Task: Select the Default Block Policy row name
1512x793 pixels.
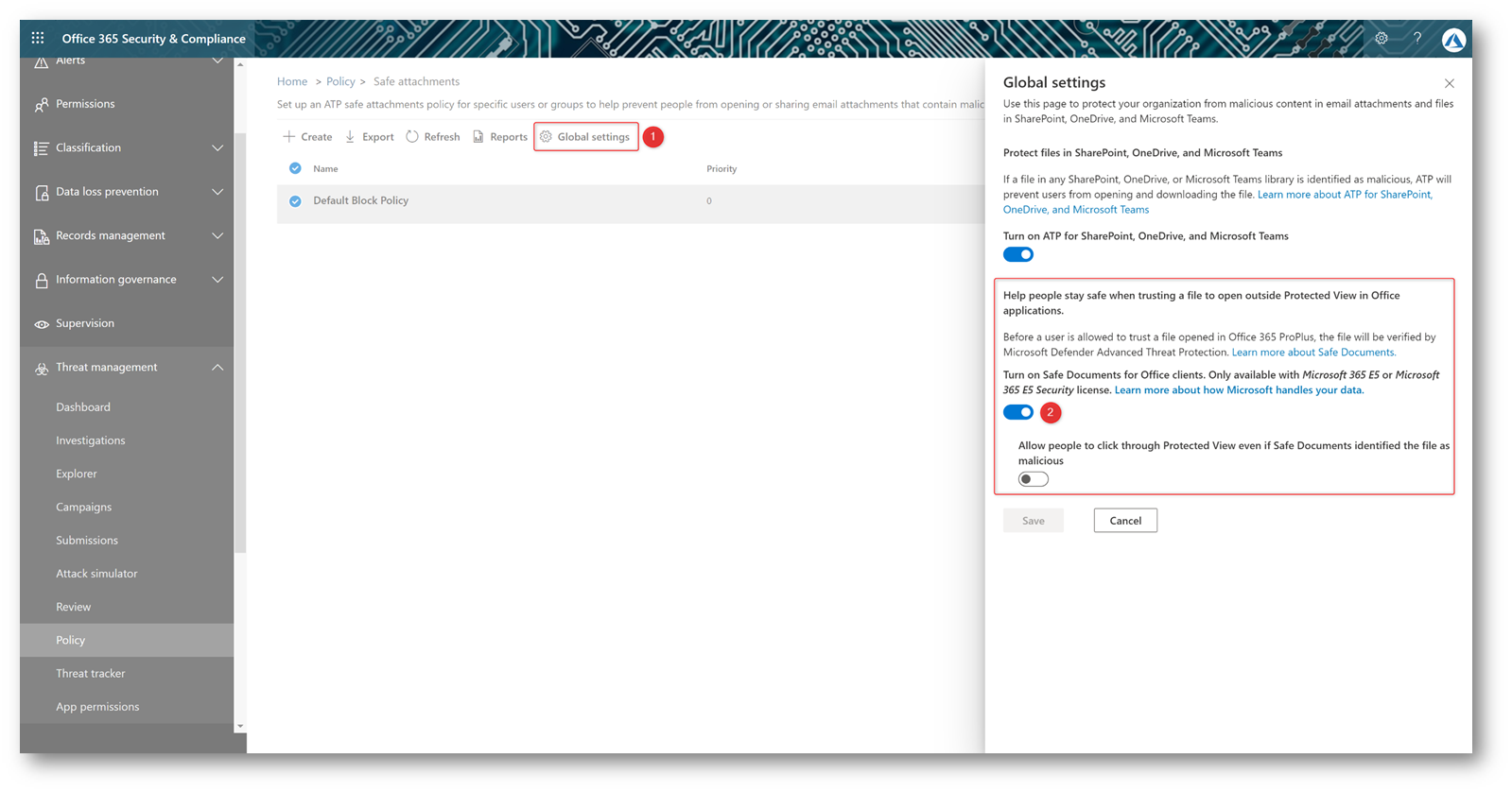Action: point(361,201)
